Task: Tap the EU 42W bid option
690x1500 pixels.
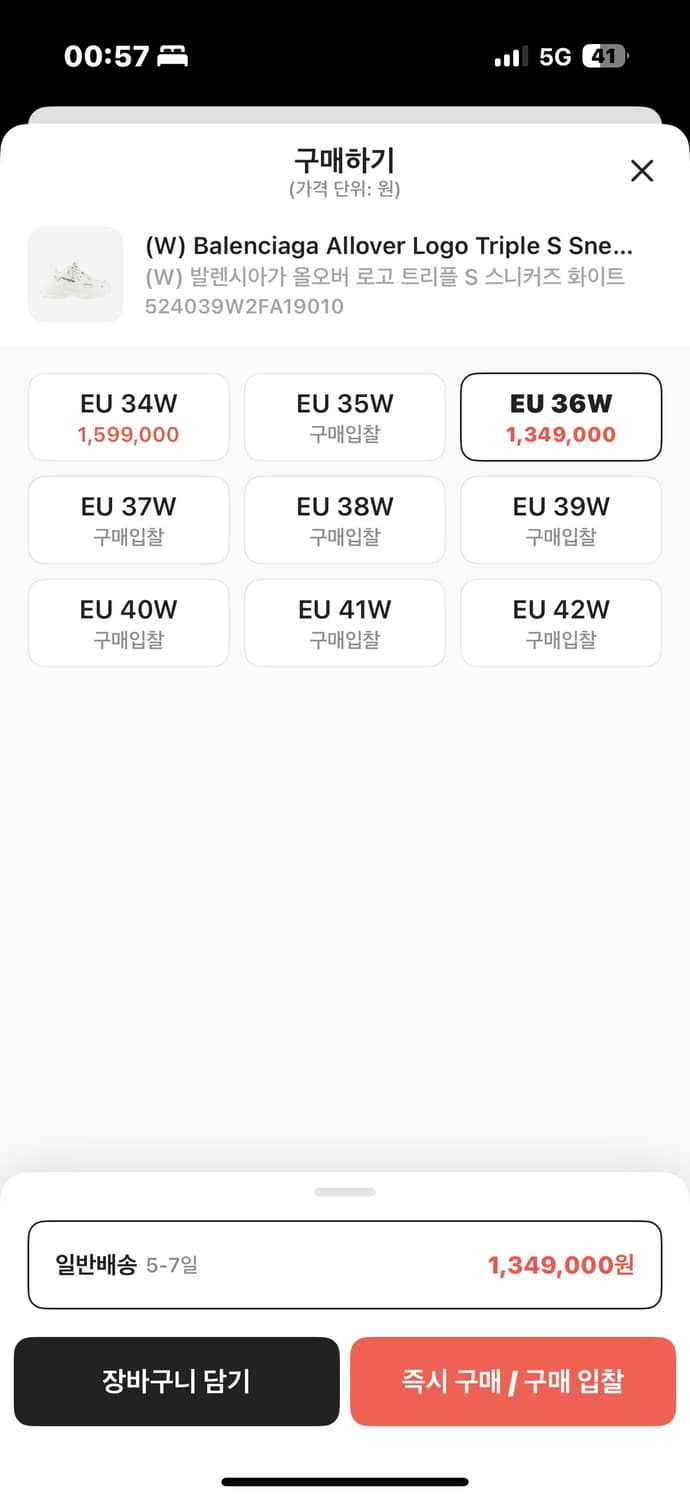Action: point(561,623)
